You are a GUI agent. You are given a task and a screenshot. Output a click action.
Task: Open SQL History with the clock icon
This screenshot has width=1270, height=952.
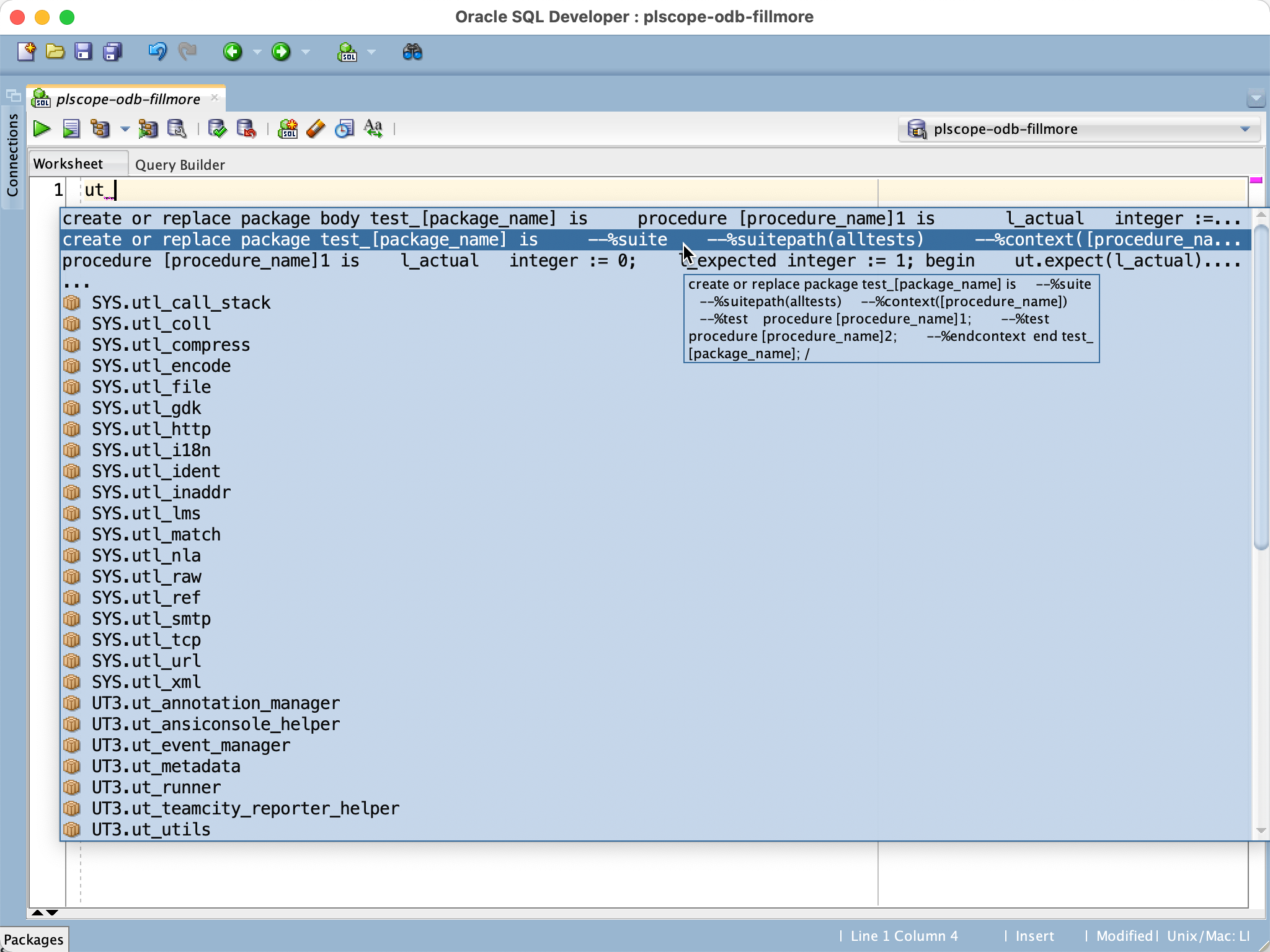[x=345, y=128]
